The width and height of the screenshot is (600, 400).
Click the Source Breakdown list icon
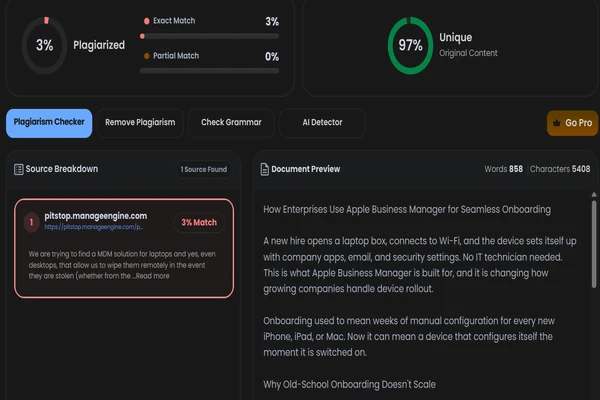pos(18,169)
